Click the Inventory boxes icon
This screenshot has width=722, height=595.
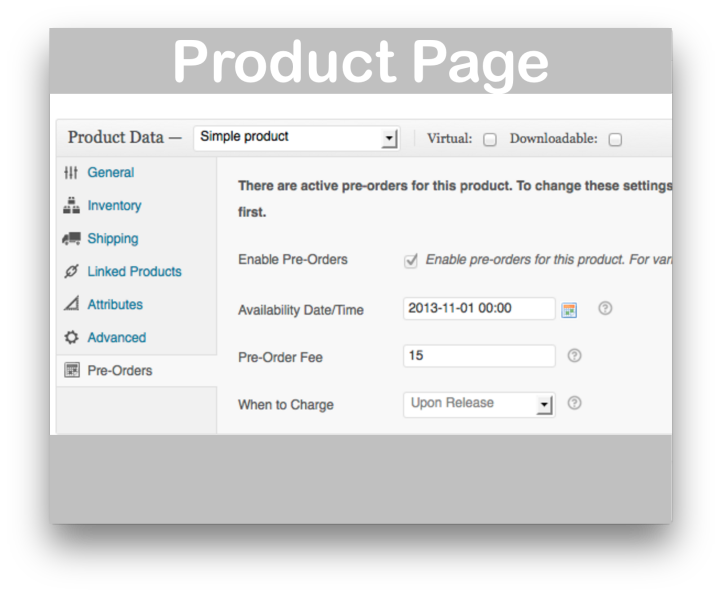(71, 206)
